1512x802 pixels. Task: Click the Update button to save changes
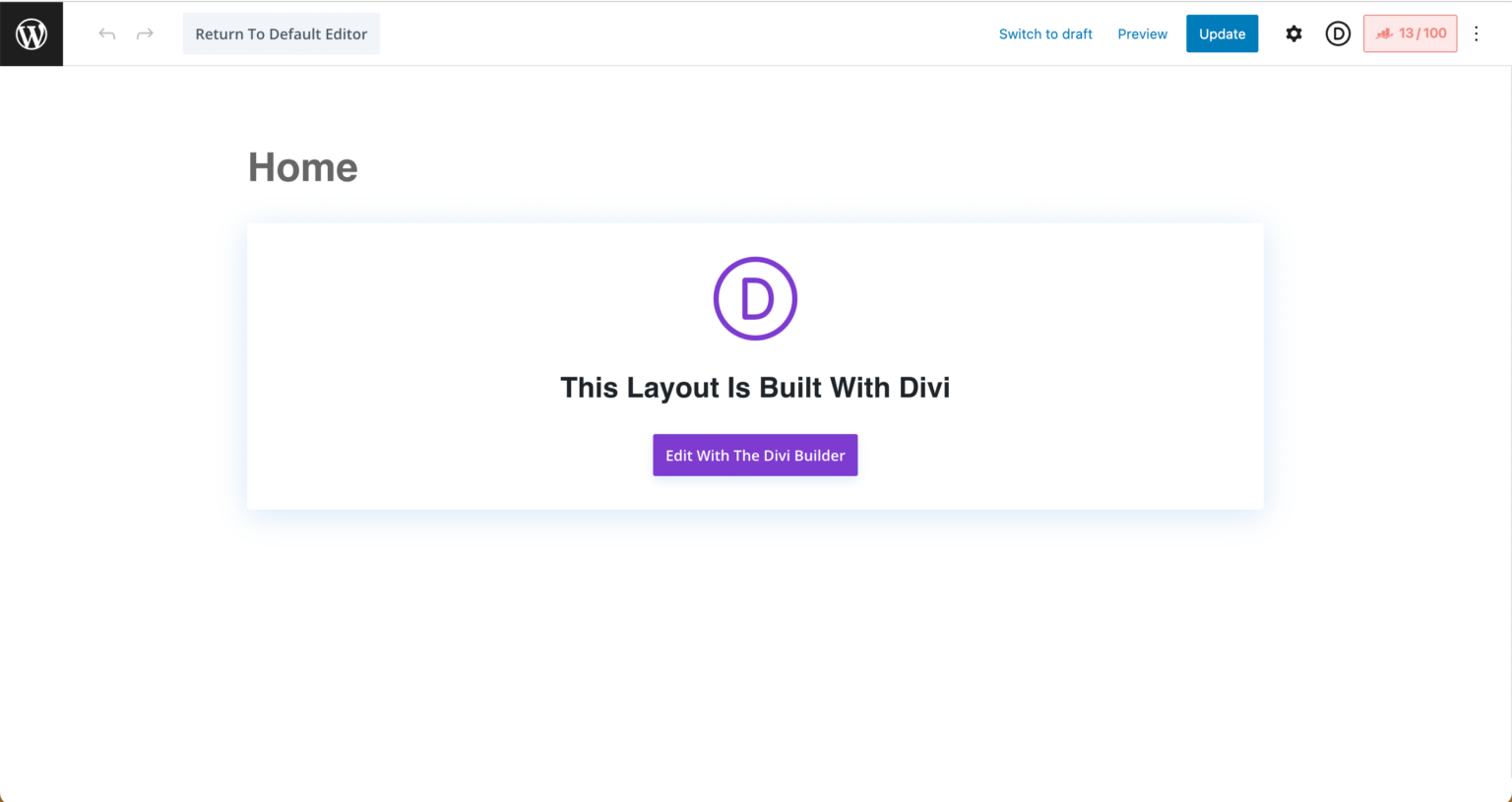pos(1222,32)
